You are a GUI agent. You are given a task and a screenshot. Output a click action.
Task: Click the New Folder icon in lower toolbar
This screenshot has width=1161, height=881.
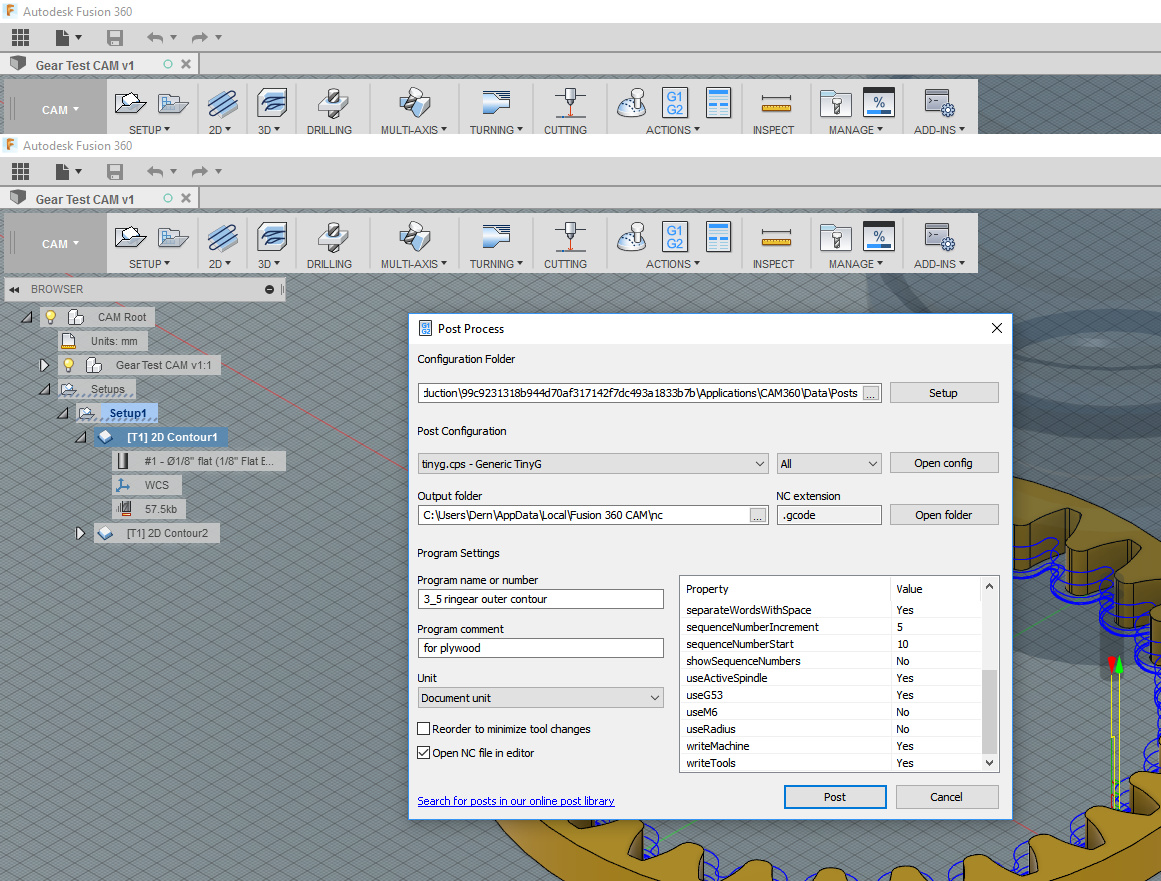point(173,238)
